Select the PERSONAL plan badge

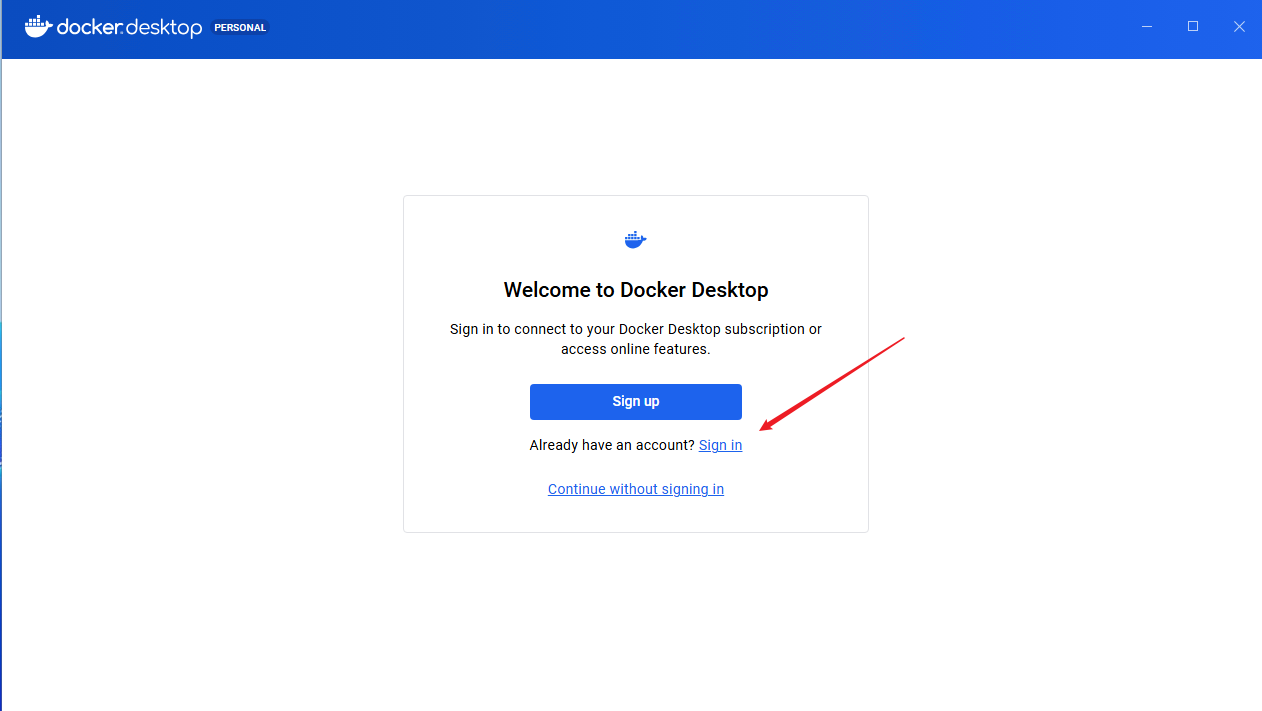point(240,28)
